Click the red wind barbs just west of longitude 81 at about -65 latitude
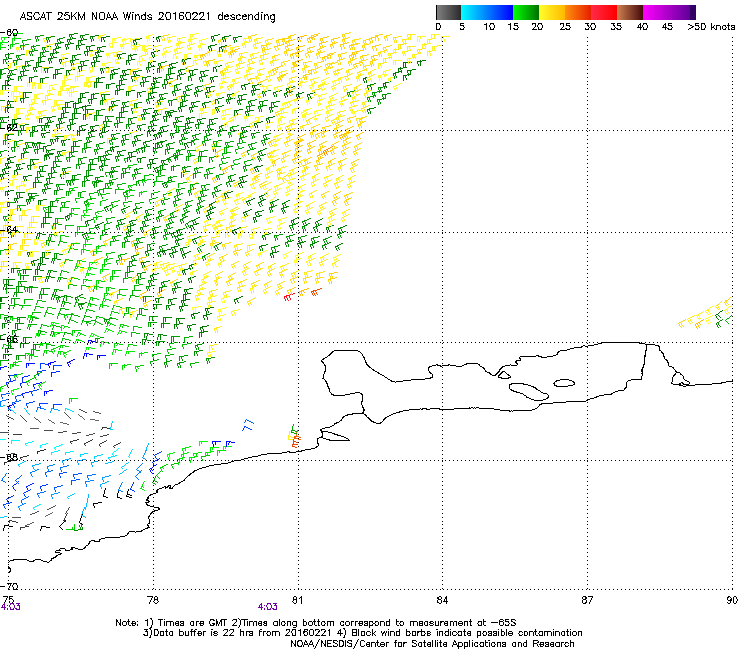Viewport: 740px width, 650px height. point(288,297)
